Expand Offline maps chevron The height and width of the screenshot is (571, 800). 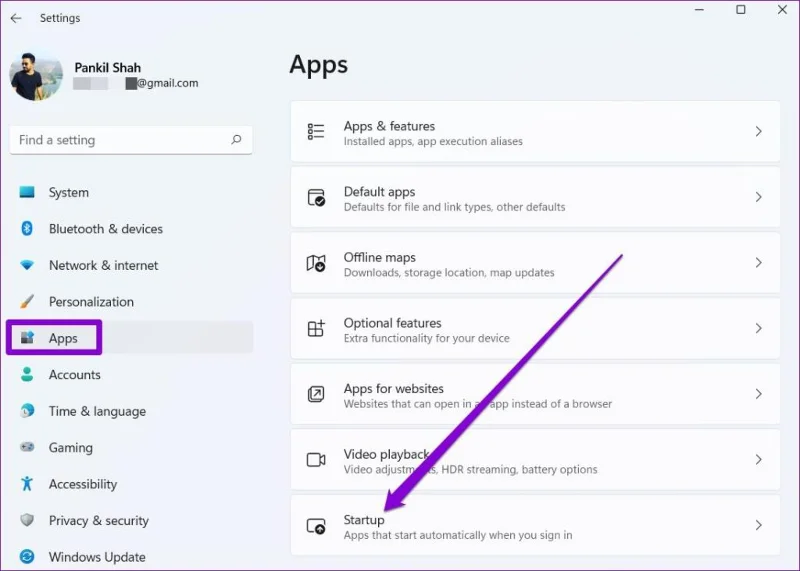[x=759, y=263]
